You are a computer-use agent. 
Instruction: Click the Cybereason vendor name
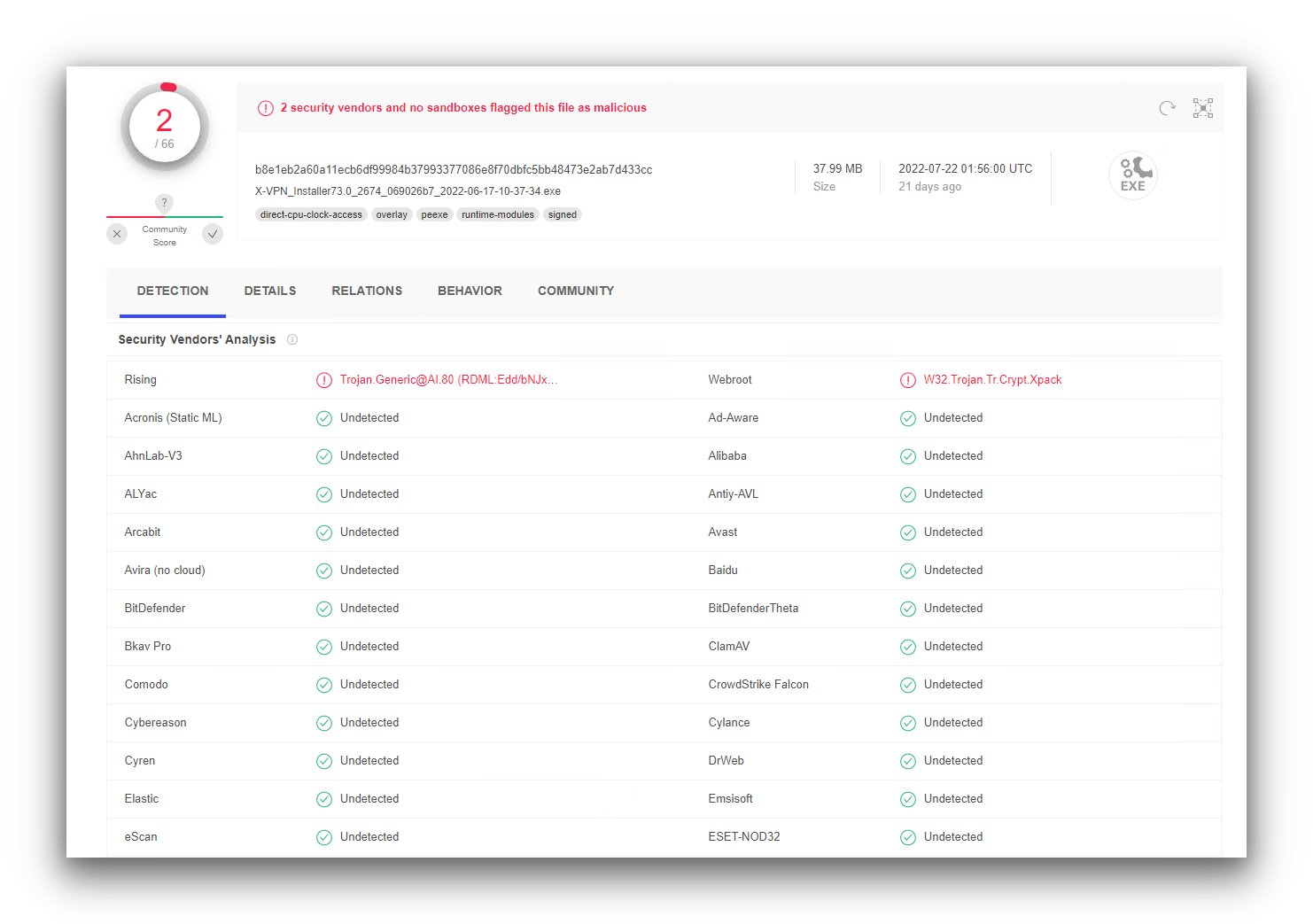(x=155, y=722)
